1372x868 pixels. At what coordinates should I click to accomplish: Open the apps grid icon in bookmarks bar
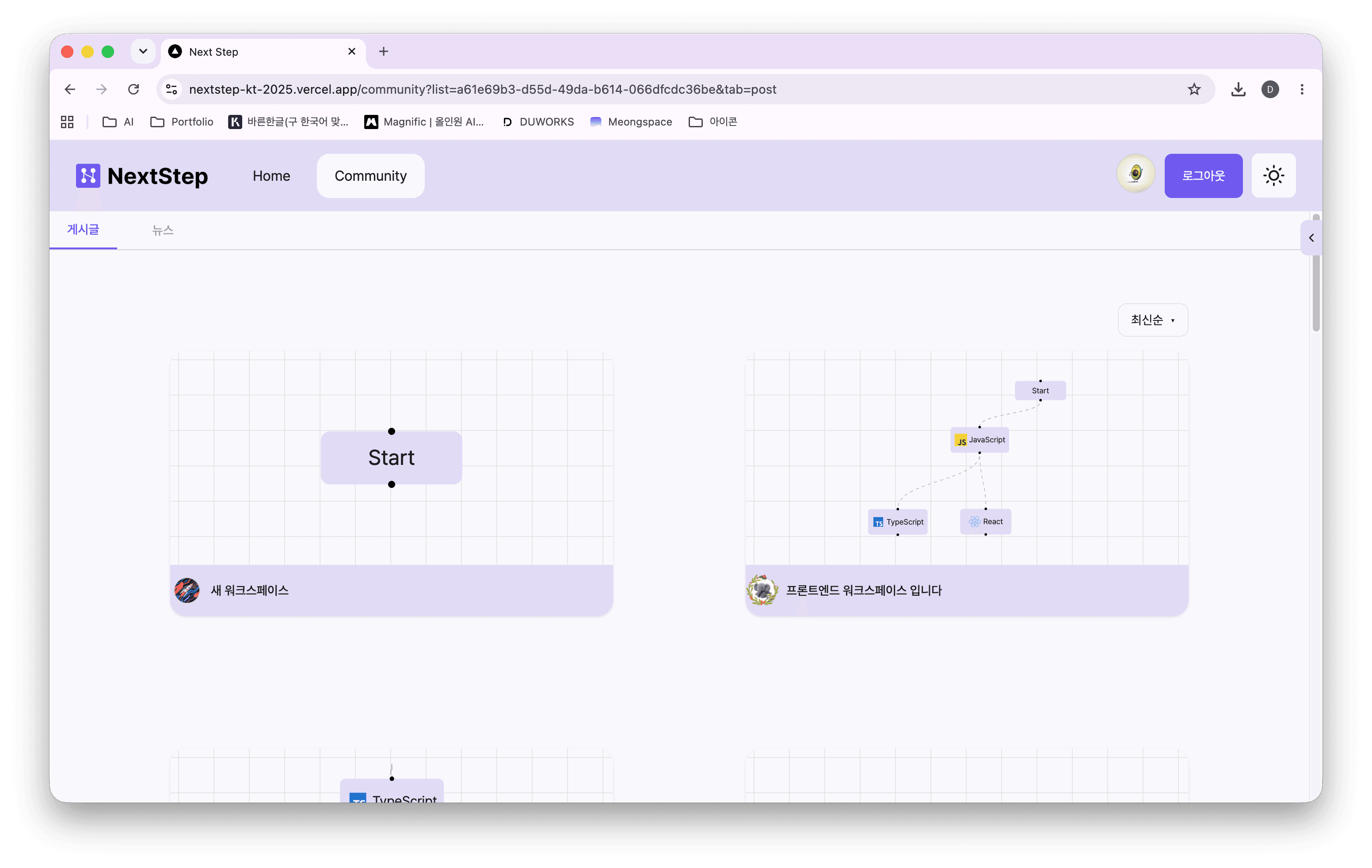[67, 122]
